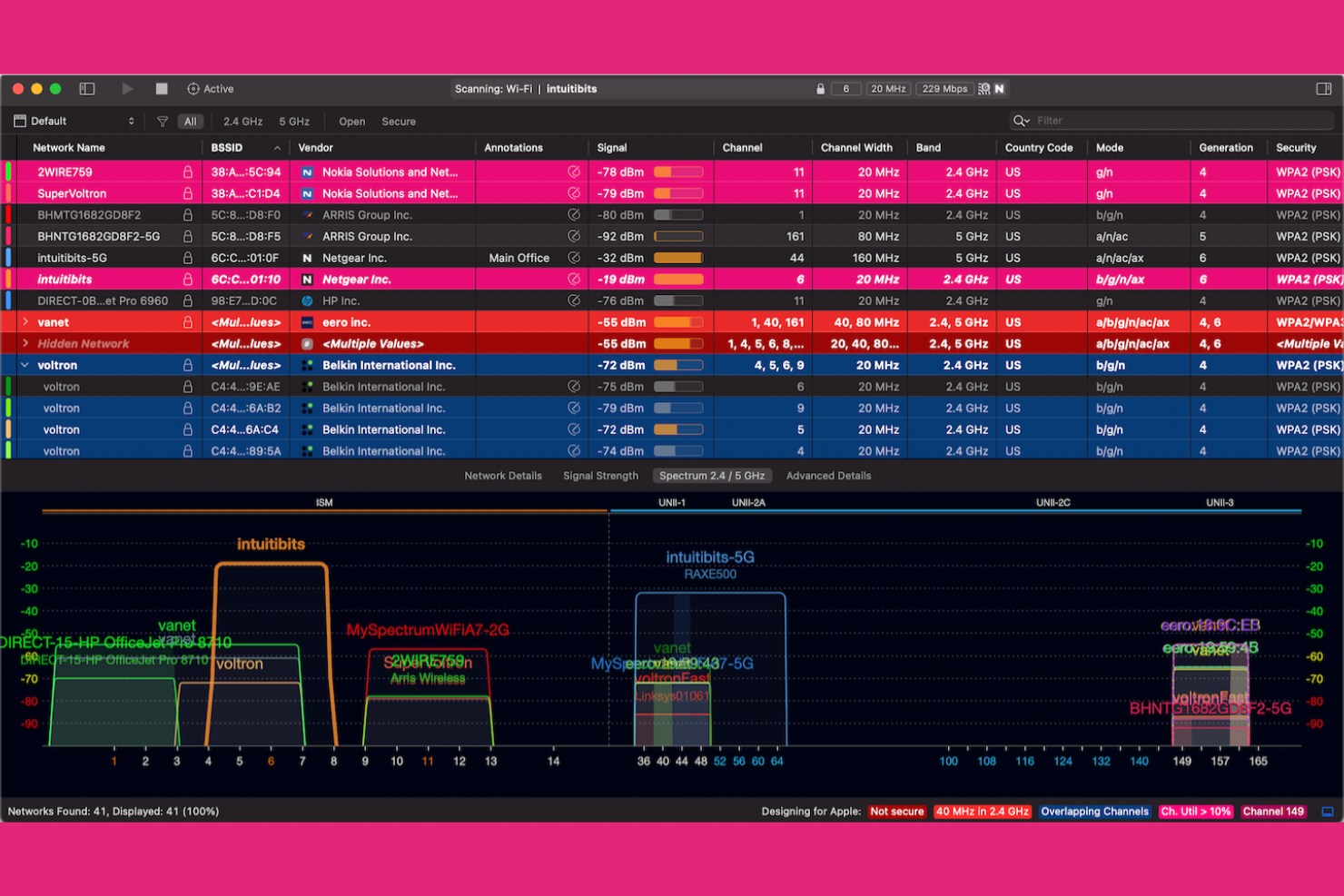Click the lock icon on the vanet row
This screenshot has width=1344, height=896.
click(188, 322)
